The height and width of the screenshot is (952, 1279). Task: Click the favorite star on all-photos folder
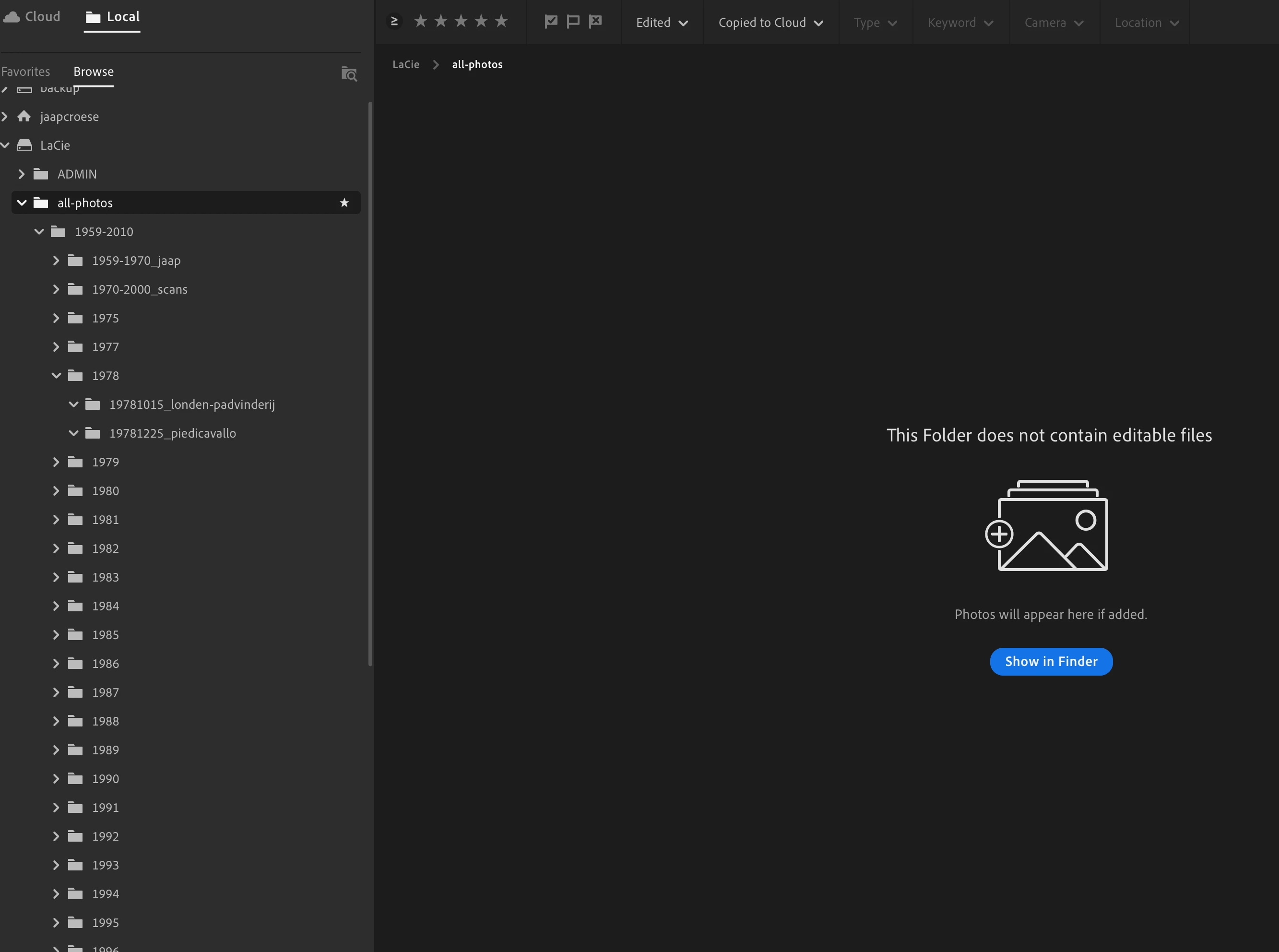(x=344, y=203)
